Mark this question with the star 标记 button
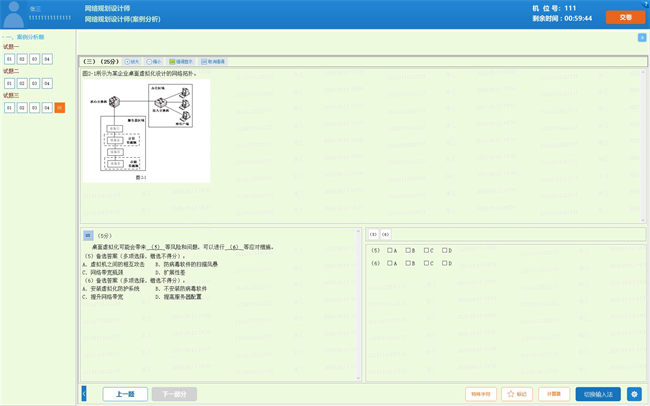 (x=517, y=394)
